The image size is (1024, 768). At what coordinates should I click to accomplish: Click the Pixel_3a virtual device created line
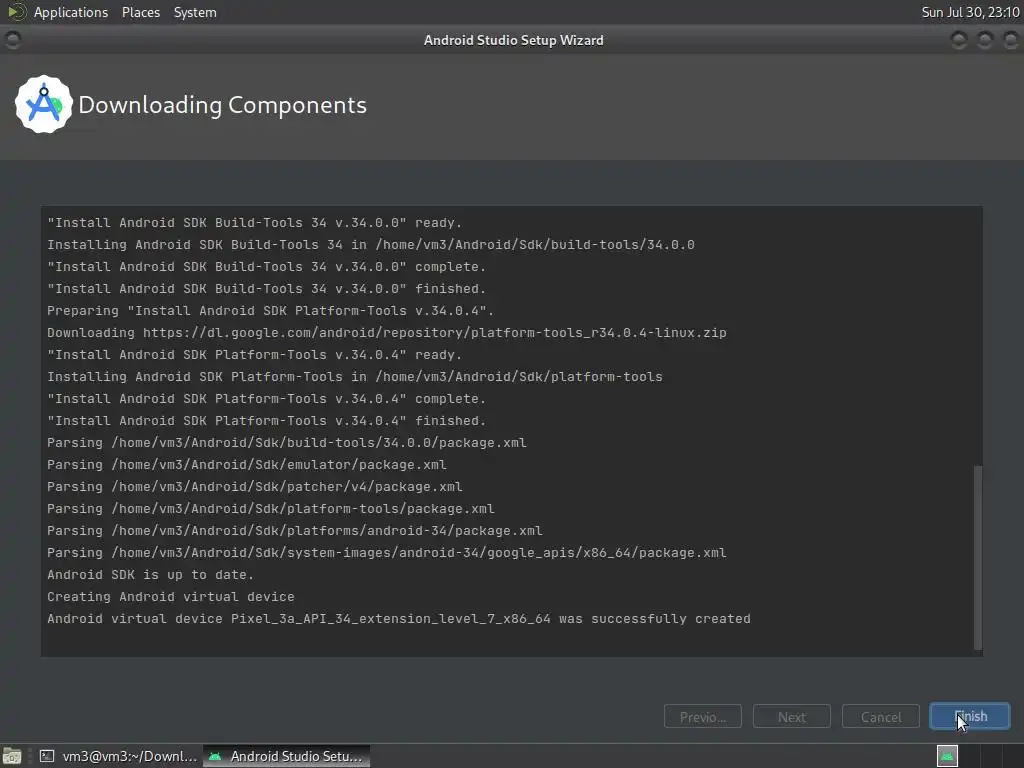(398, 618)
